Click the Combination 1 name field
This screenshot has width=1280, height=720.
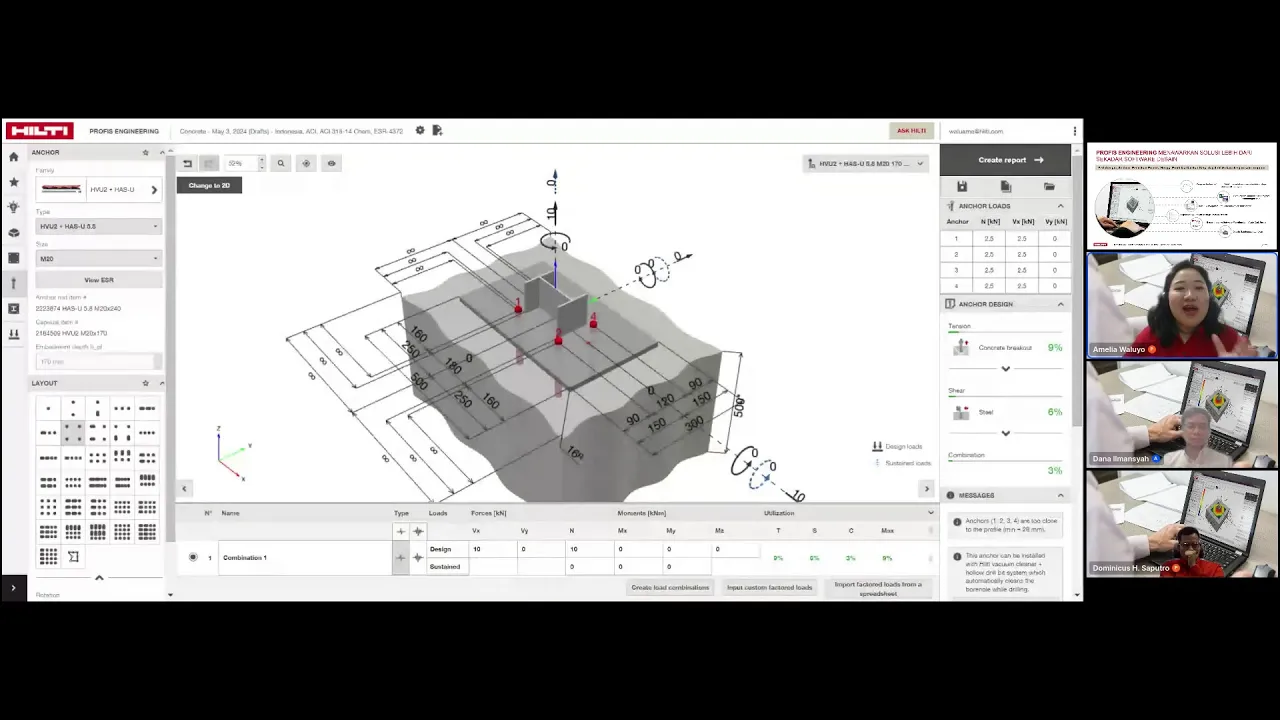tap(306, 557)
